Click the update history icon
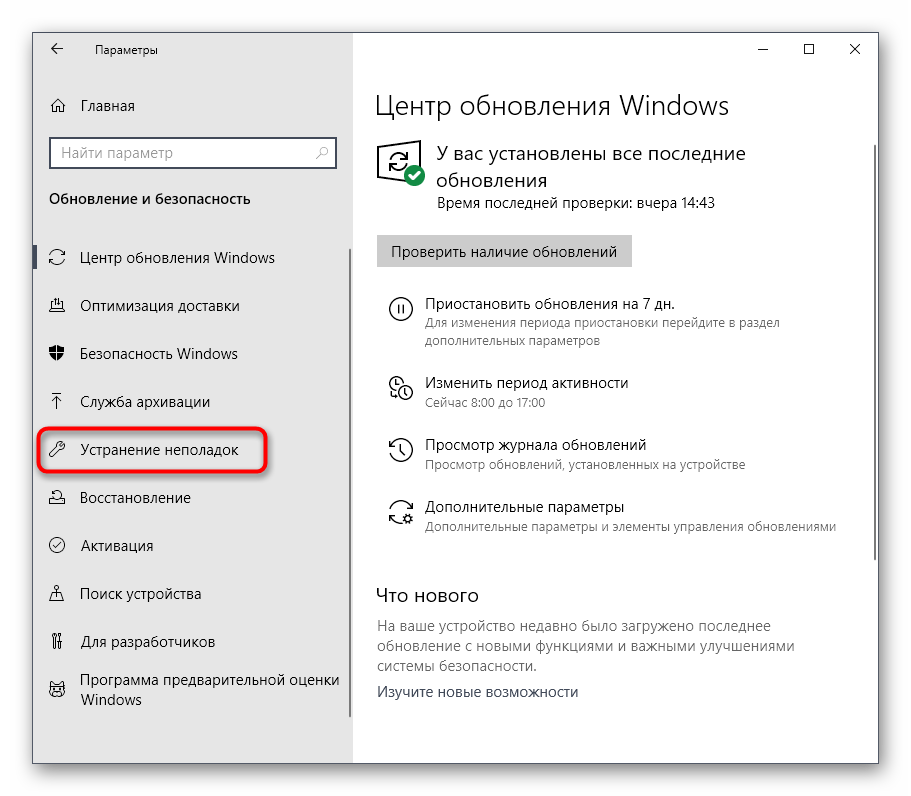The width and height of the screenshot is (911, 796). (401, 450)
